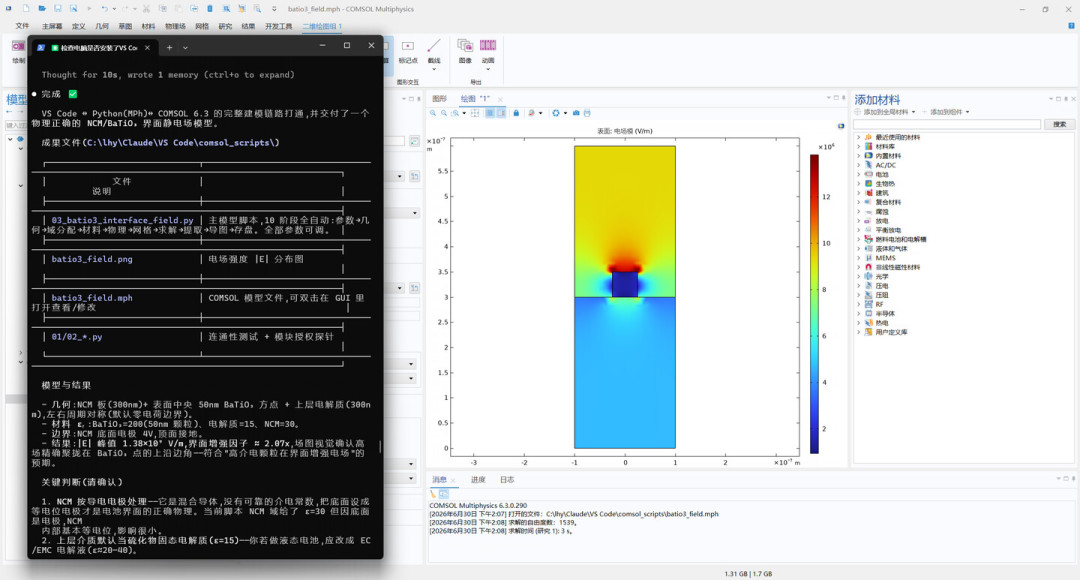Open the 材料 materials ribbon tab
Viewport: 1080px width, 580px height.
pos(148,26)
